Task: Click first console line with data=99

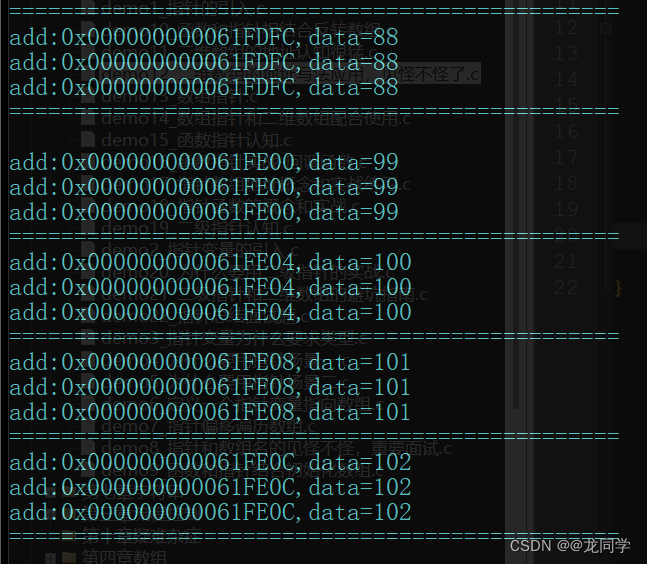Action: click(x=204, y=163)
